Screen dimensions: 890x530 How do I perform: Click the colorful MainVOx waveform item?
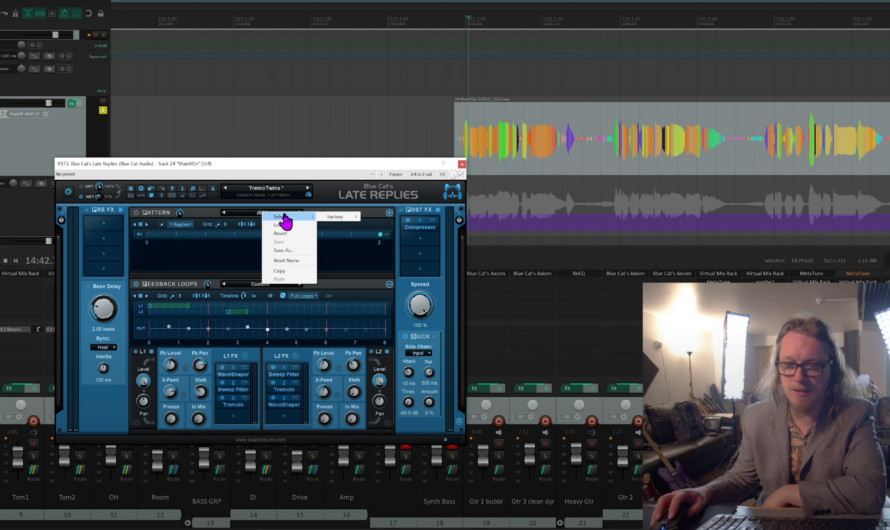point(672,138)
